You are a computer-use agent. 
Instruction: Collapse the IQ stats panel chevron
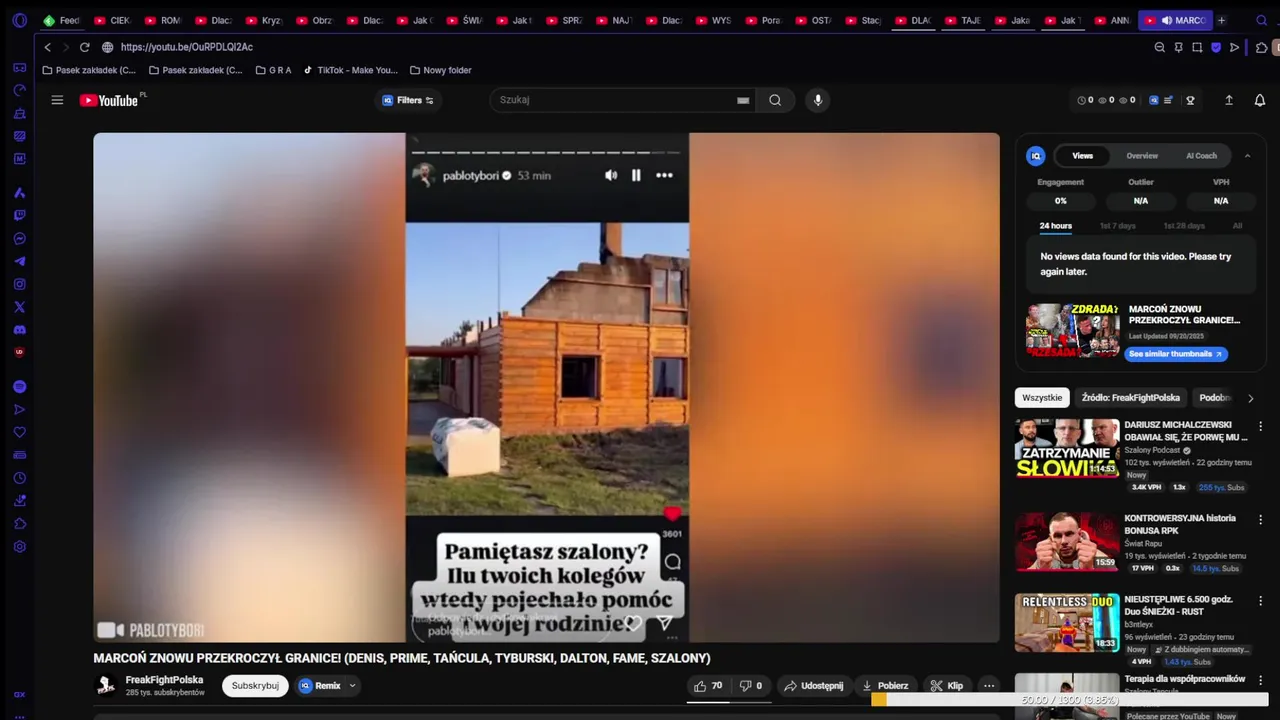coord(1247,156)
